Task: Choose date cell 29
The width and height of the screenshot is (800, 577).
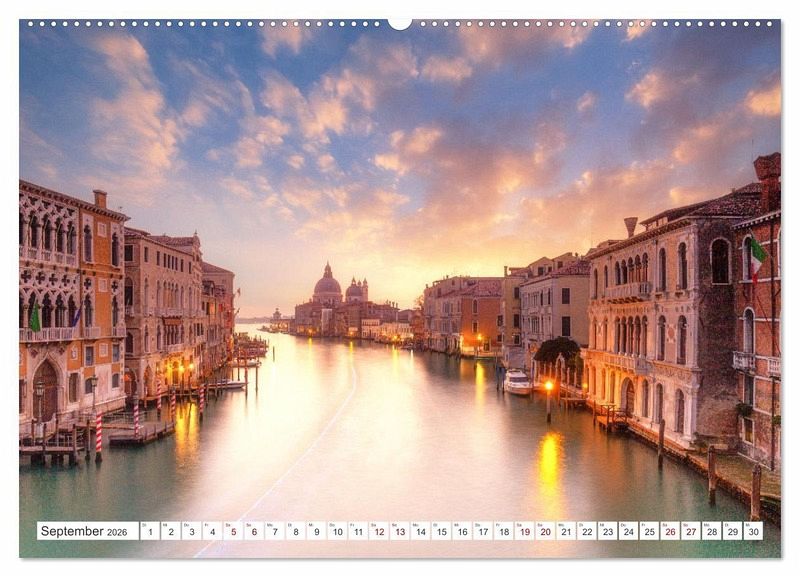Action: (732, 531)
